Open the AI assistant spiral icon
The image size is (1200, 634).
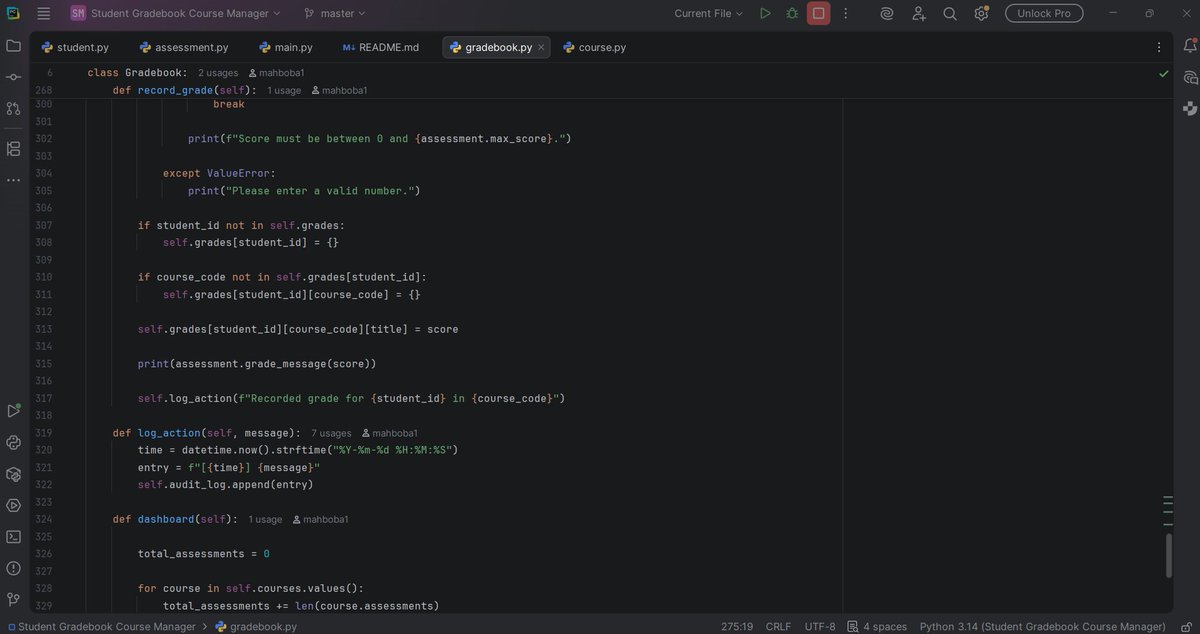coord(887,13)
